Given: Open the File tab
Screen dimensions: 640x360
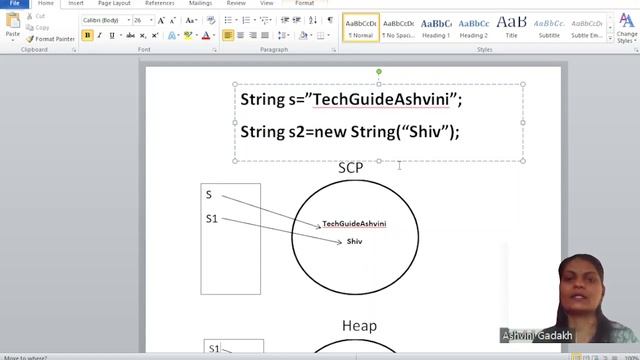Looking at the screenshot, I should pyautogui.click(x=14, y=3).
